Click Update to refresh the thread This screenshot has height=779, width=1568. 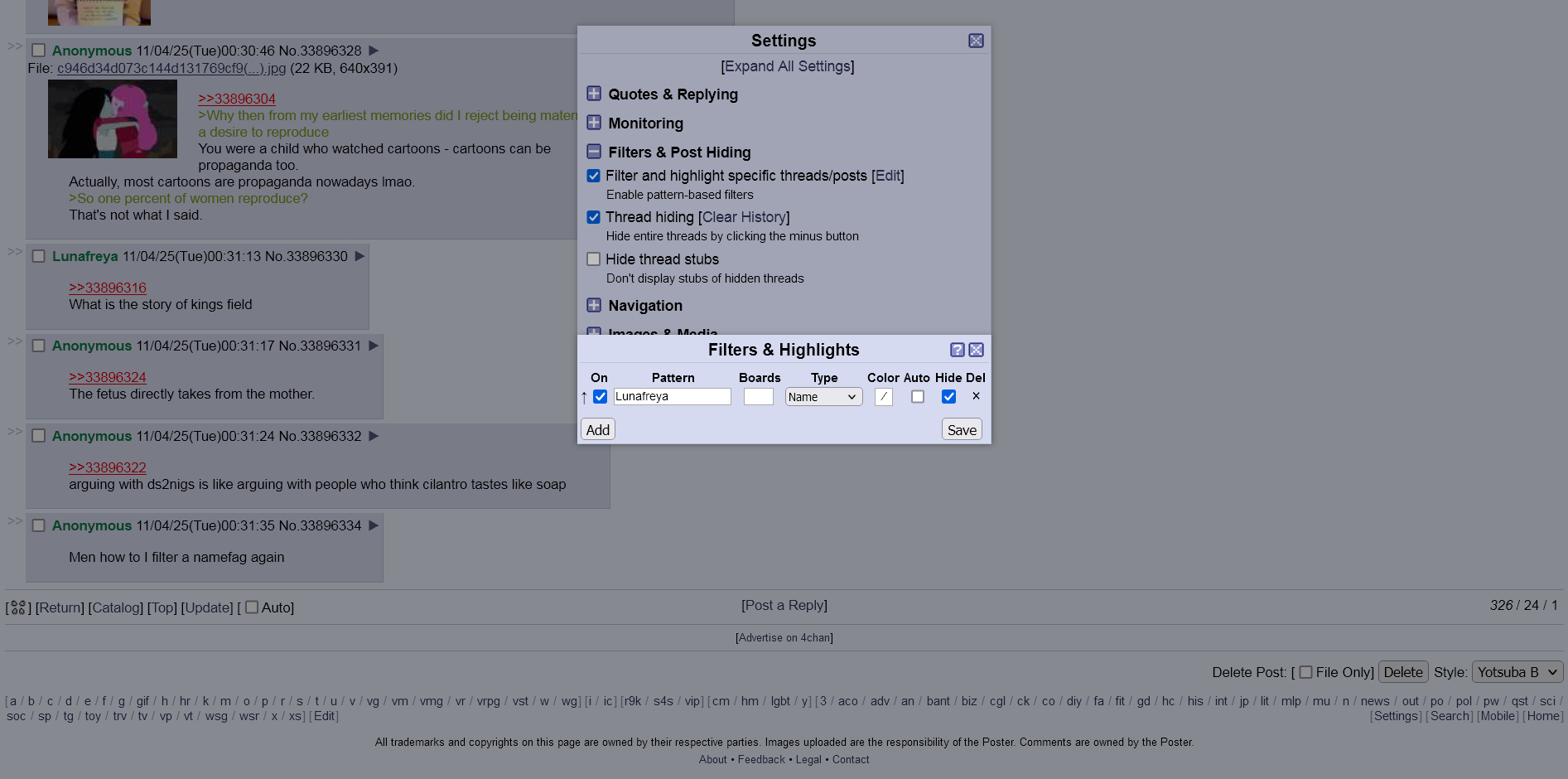(x=207, y=607)
